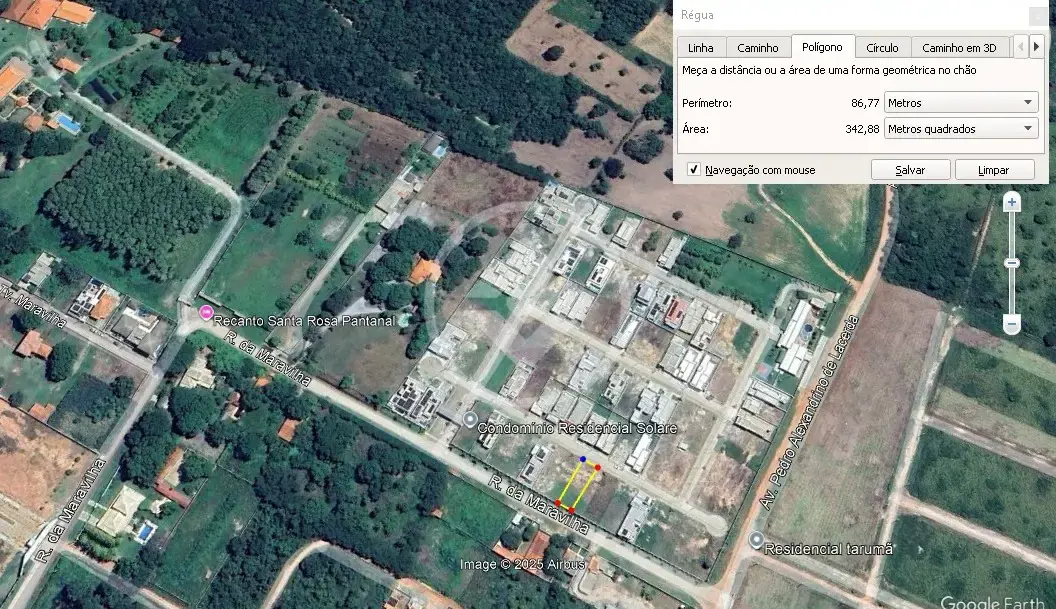Click the Residencial tarumã placemark icon

click(756, 540)
